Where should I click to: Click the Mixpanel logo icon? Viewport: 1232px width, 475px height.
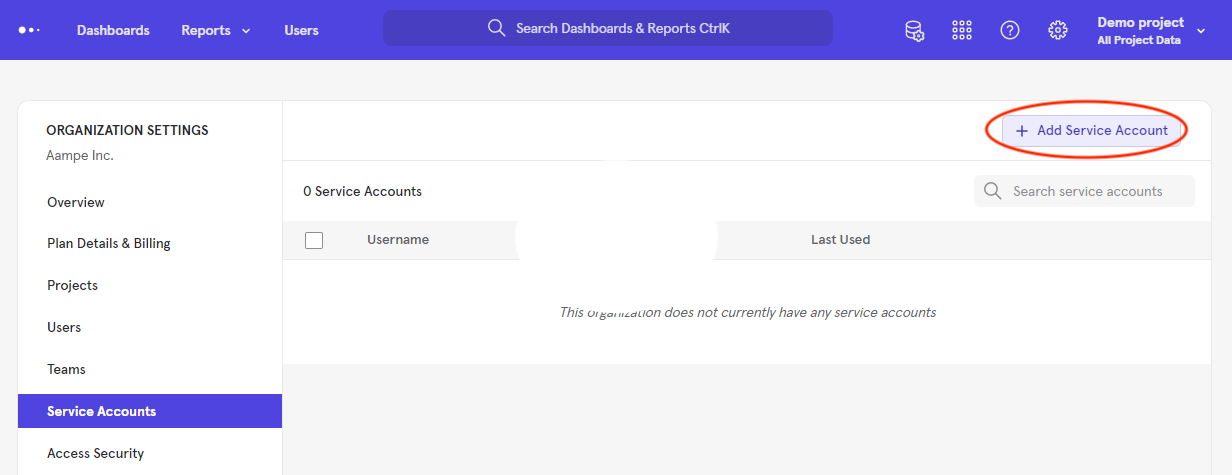[29, 30]
